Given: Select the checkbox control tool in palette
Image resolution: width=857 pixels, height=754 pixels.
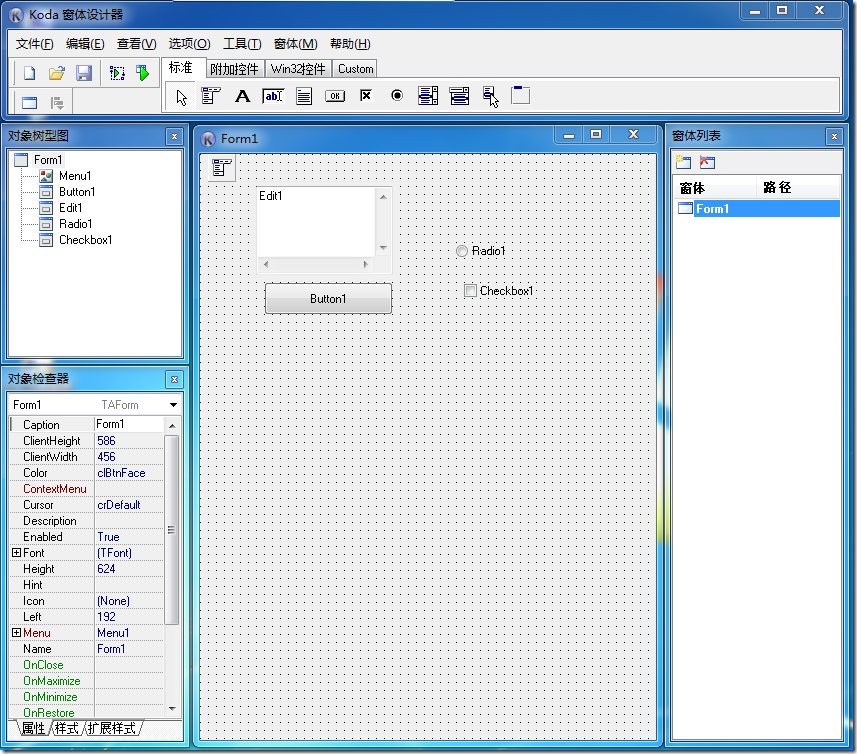Looking at the screenshot, I should click(366, 96).
